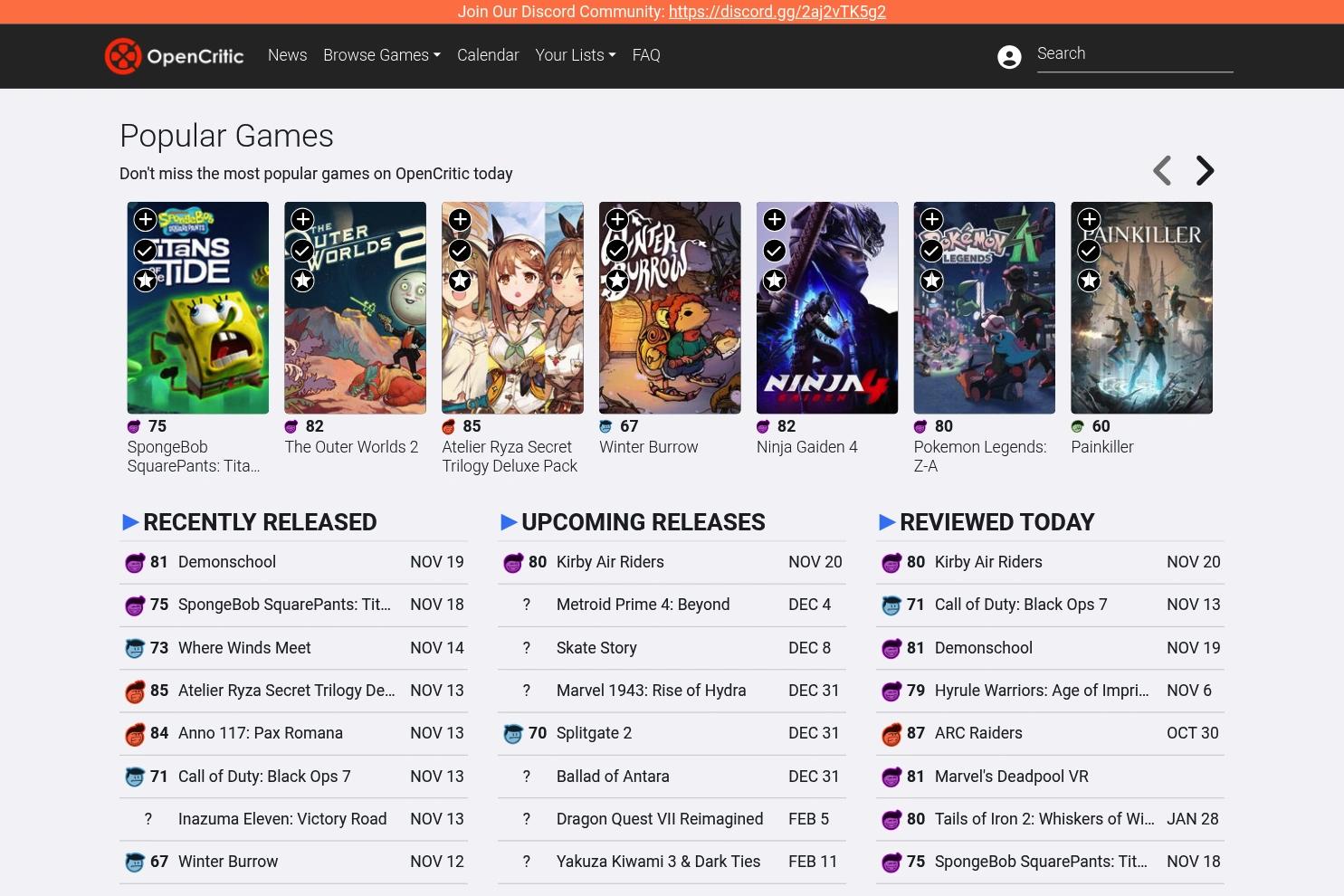The width and height of the screenshot is (1344, 896).
Task: Click into the Search field
Action: pos(1135,54)
